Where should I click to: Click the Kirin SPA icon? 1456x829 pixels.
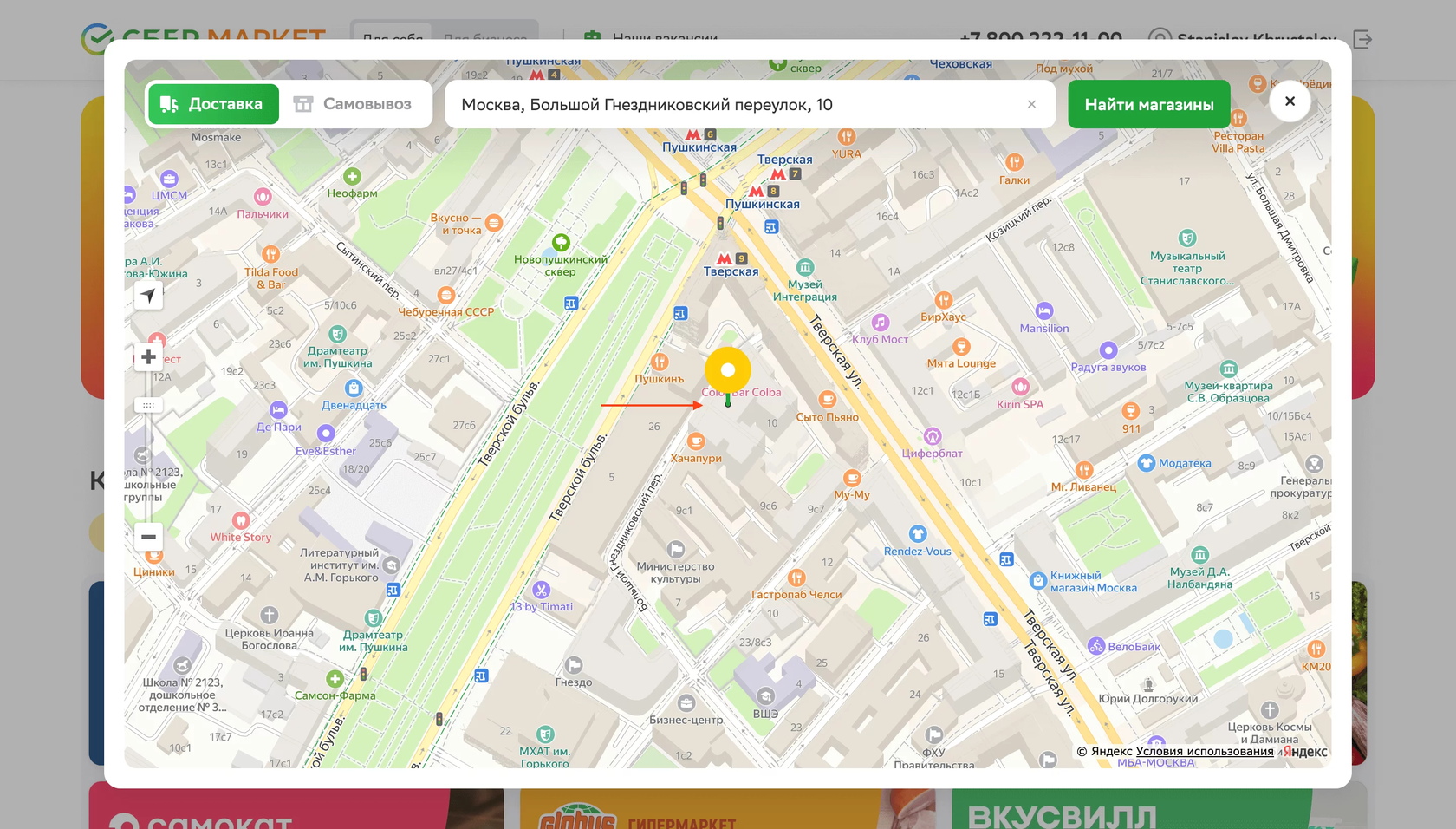coord(1020,387)
